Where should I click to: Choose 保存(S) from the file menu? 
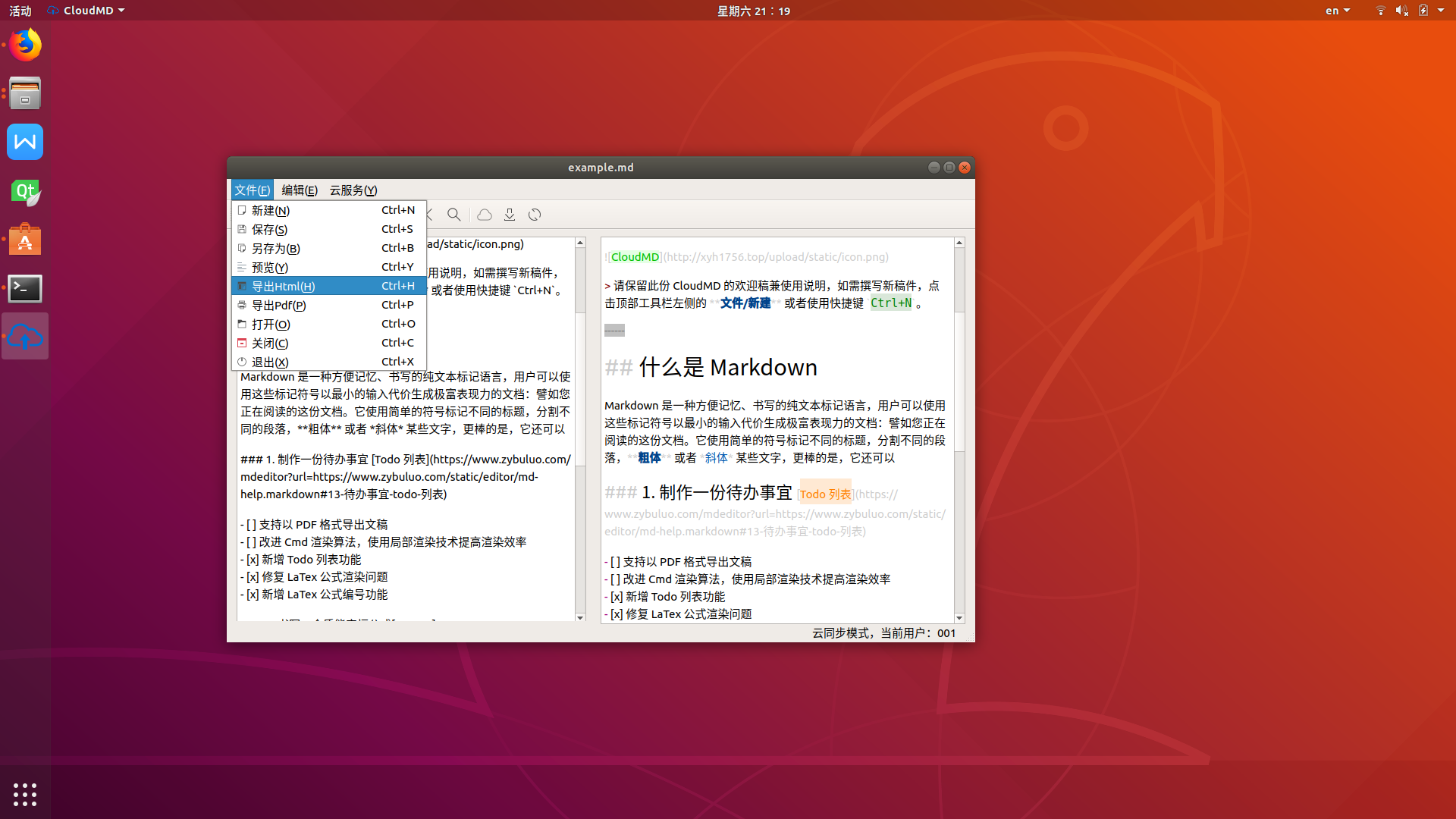coord(329,229)
